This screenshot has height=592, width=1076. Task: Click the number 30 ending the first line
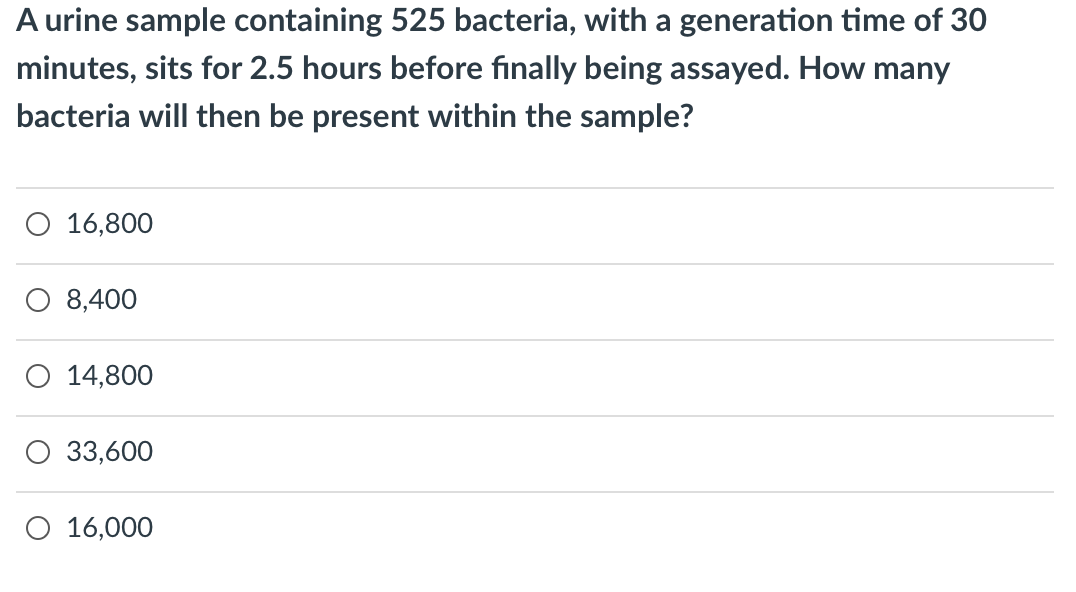[x=968, y=21]
